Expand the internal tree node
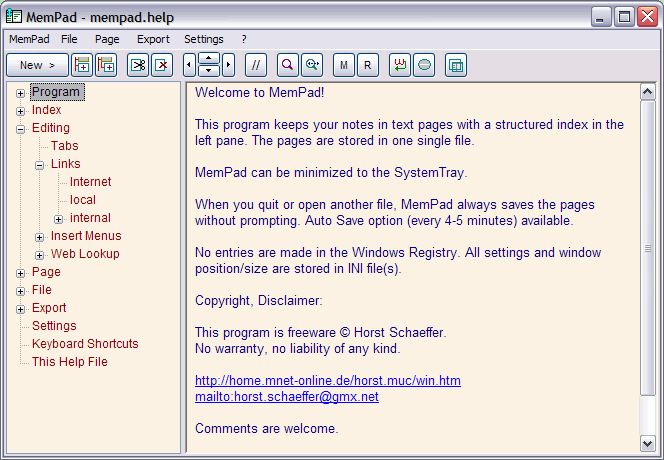The width and height of the screenshot is (664, 460). (58, 219)
